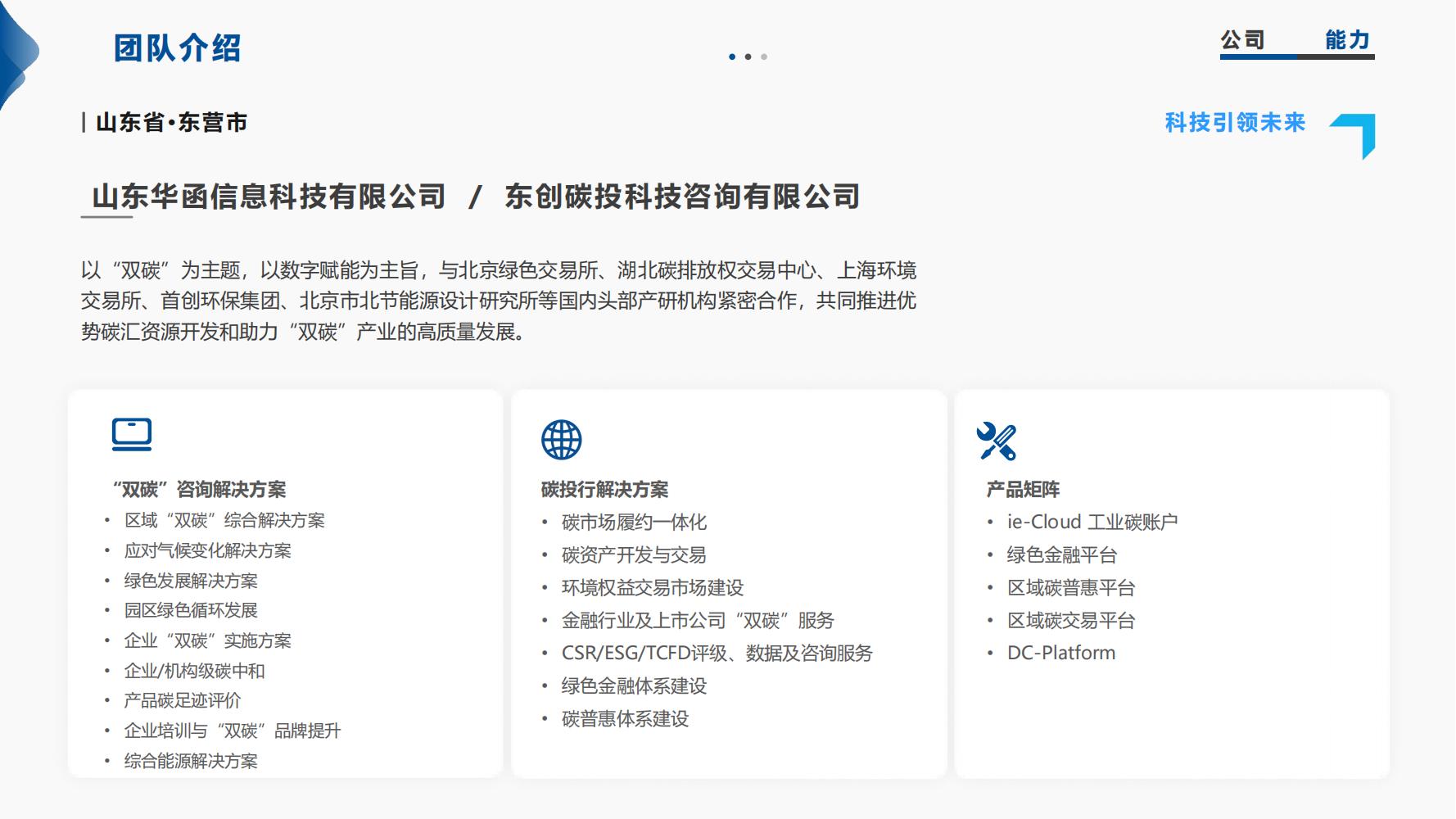
Task: Click the blue corner arrow beside 科技引领未来
Action: [1356, 134]
